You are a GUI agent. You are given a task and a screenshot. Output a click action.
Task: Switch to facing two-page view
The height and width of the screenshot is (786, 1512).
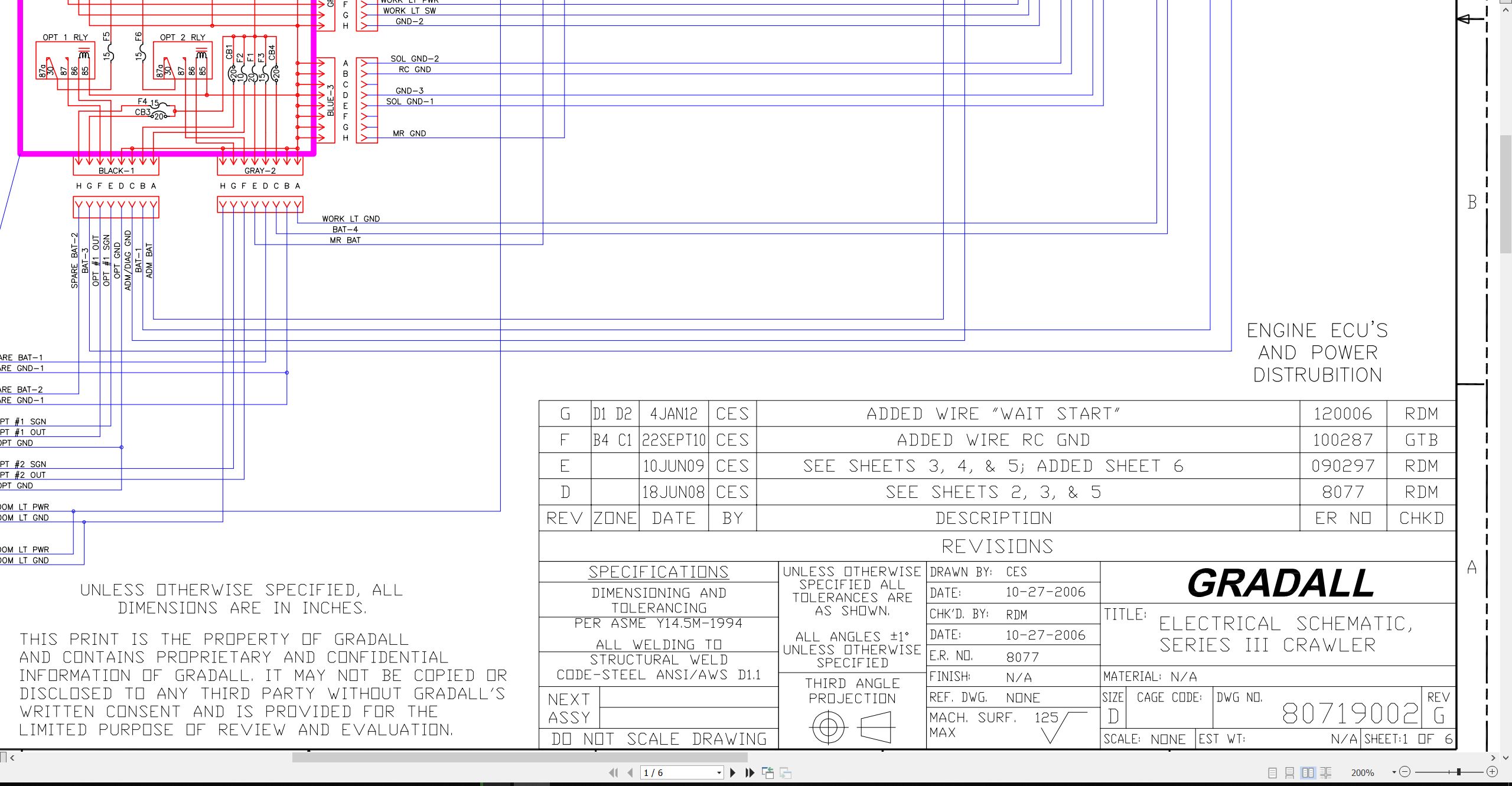[1308, 772]
